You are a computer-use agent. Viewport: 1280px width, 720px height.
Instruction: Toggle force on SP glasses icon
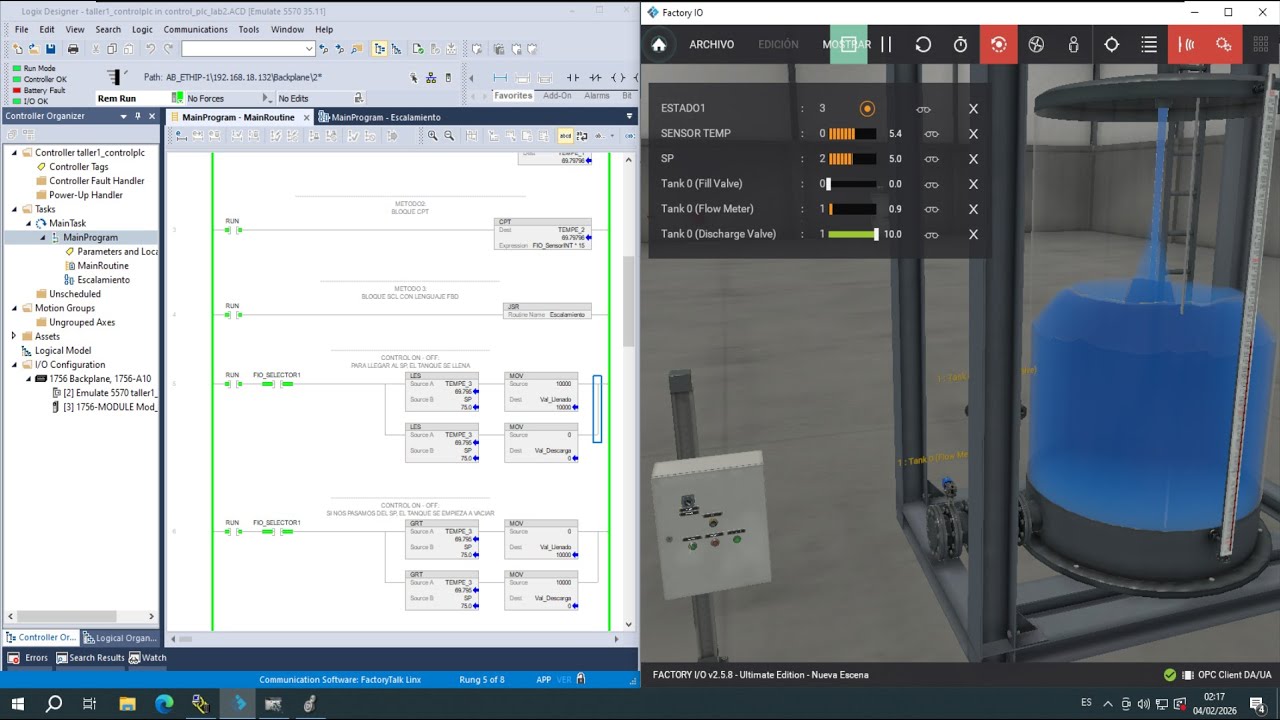pos(931,159)
